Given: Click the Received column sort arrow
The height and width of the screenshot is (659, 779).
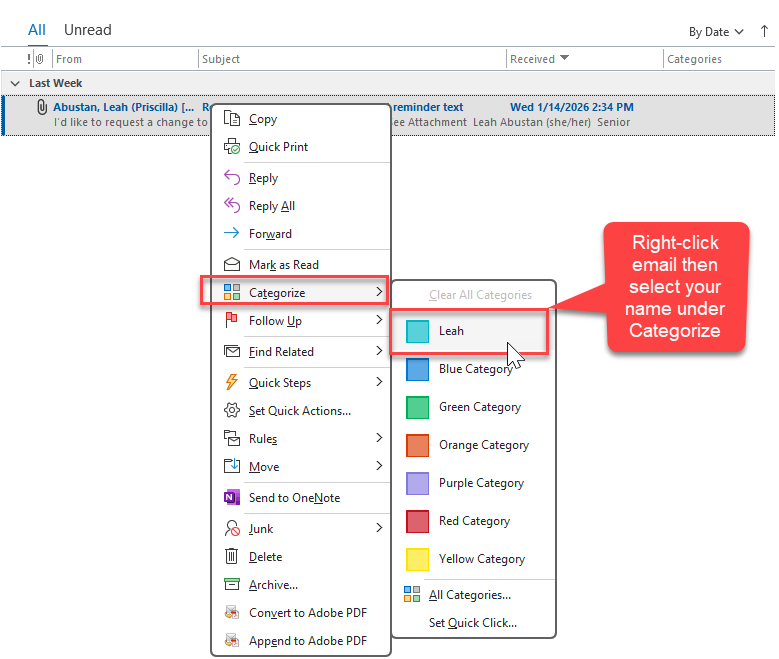Looking at the screenshot, I should point(564,58).
